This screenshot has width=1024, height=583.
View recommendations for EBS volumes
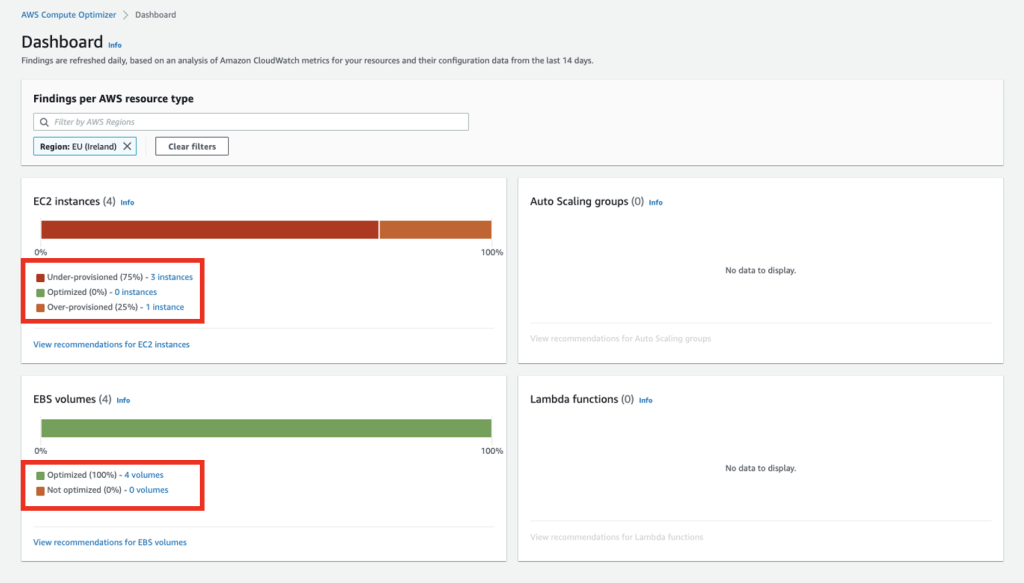coord(110,542)
